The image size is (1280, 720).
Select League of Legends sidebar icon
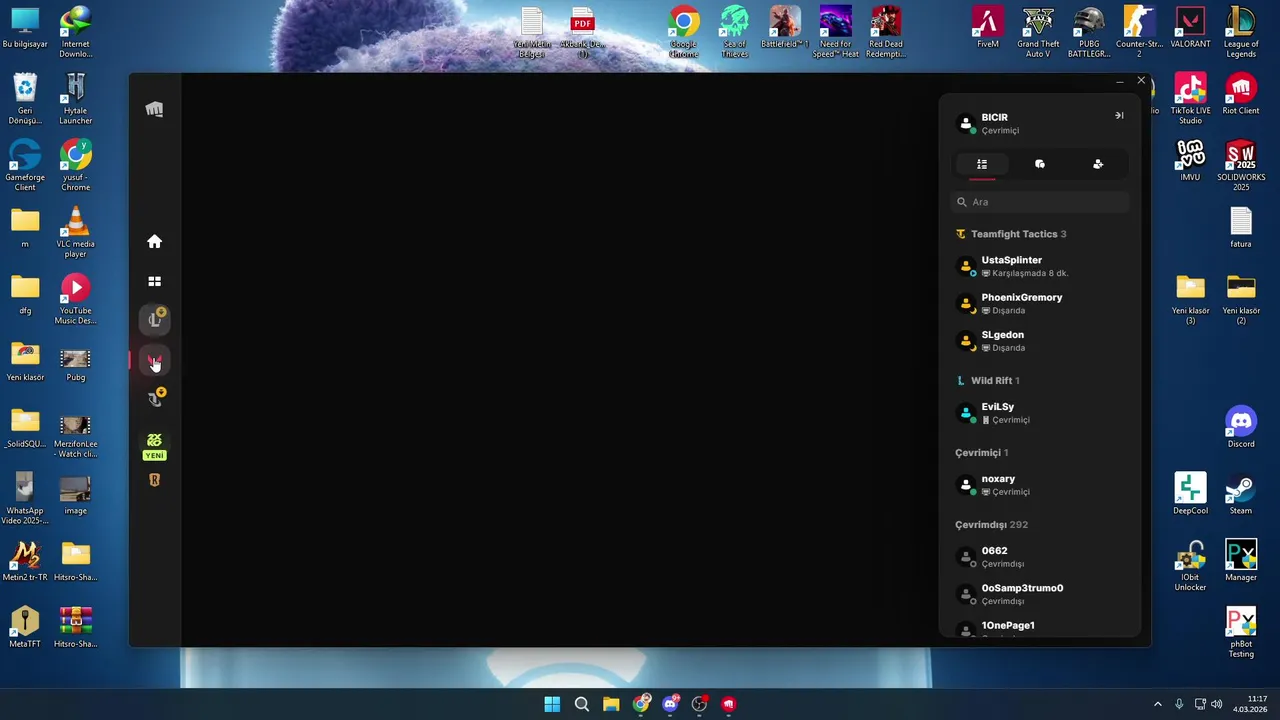click(154, 320)
